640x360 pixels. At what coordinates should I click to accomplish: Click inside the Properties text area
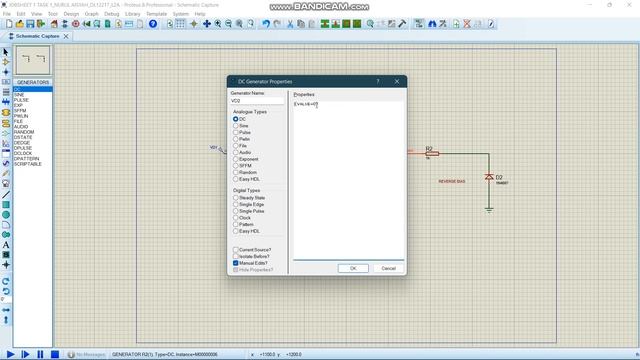pyautogui.click(x=349, y=180)
